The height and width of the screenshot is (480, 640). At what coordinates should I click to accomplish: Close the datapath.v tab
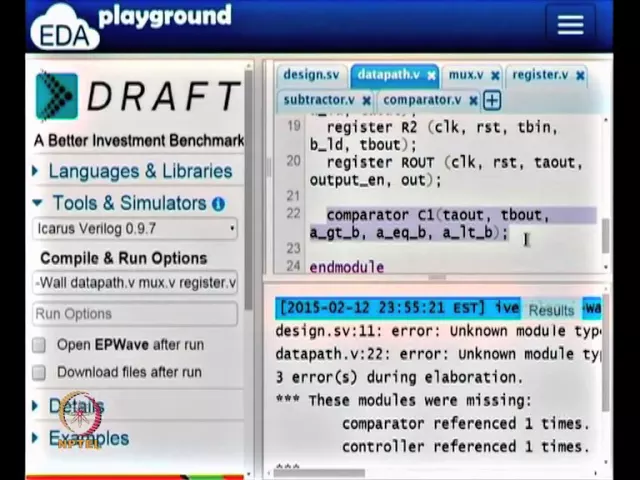(x=431, y=76)
